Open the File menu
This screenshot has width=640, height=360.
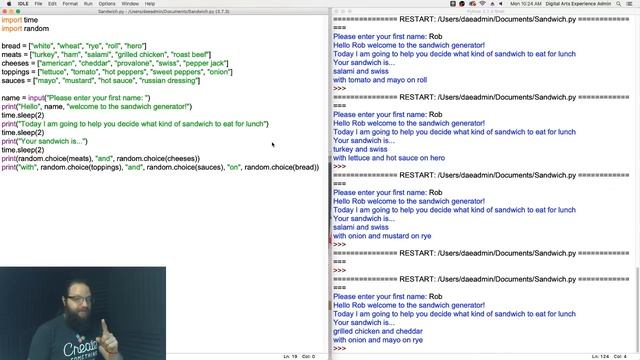click(38, 4)
